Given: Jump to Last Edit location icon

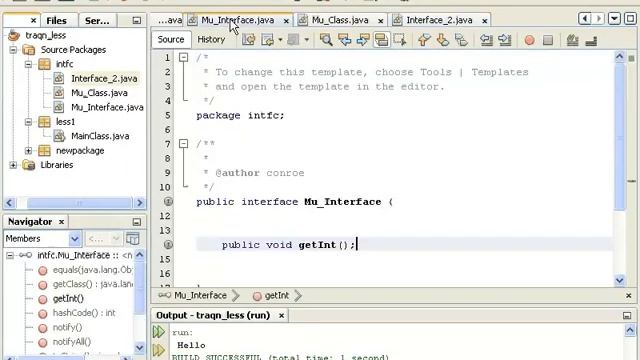Looking at the screenshot, I should pyautogui.click(x=249, y=40).
